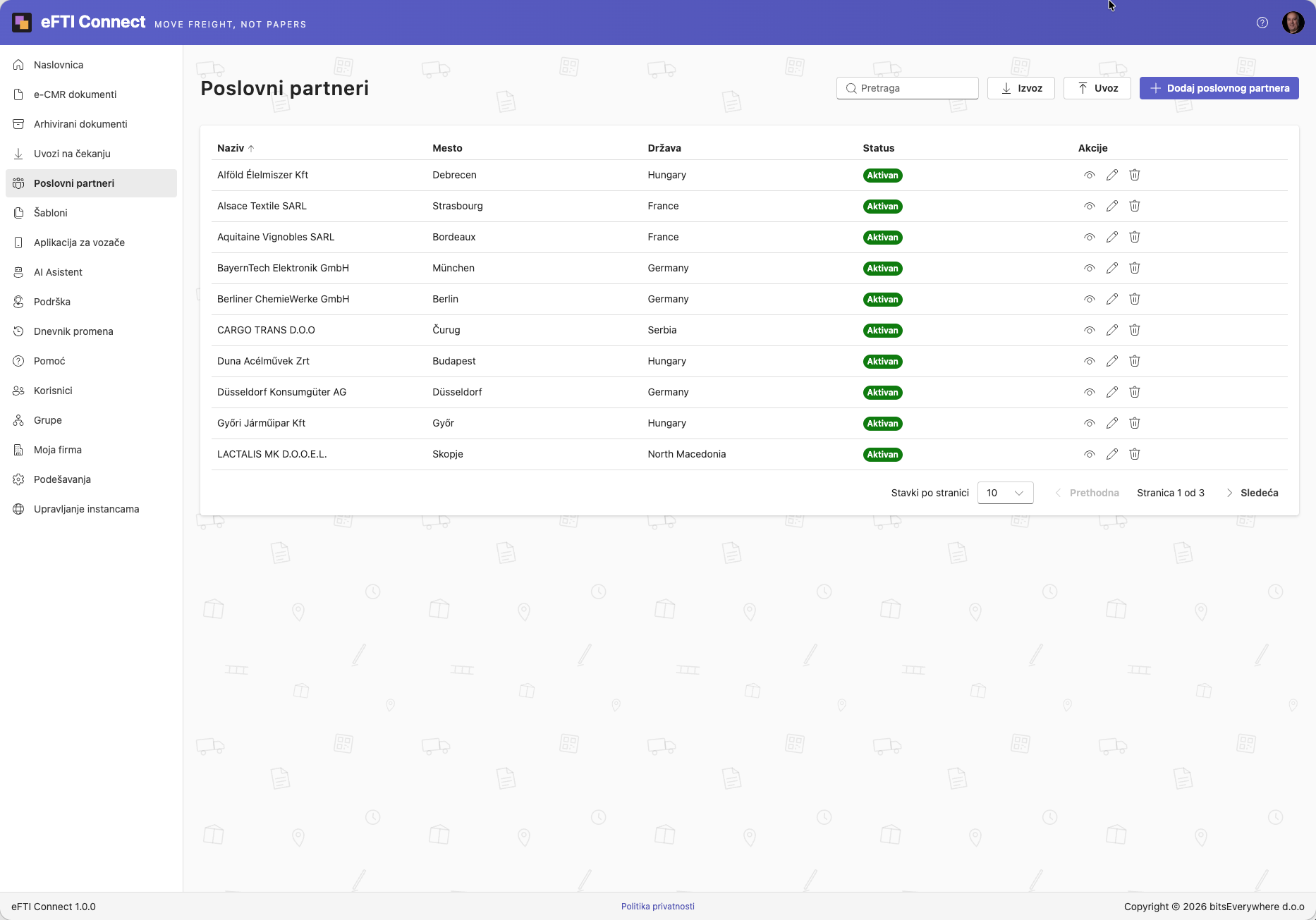Open Arhivirani dokumenti in sidebar
Viewport: 1316px width, 920px height.
(91, 124)
